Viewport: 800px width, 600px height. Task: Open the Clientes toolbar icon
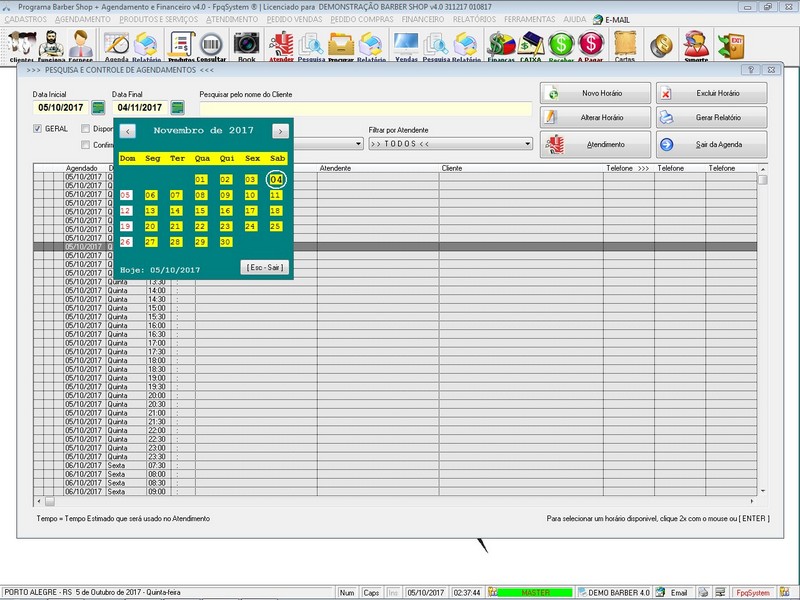click(22, 45)
